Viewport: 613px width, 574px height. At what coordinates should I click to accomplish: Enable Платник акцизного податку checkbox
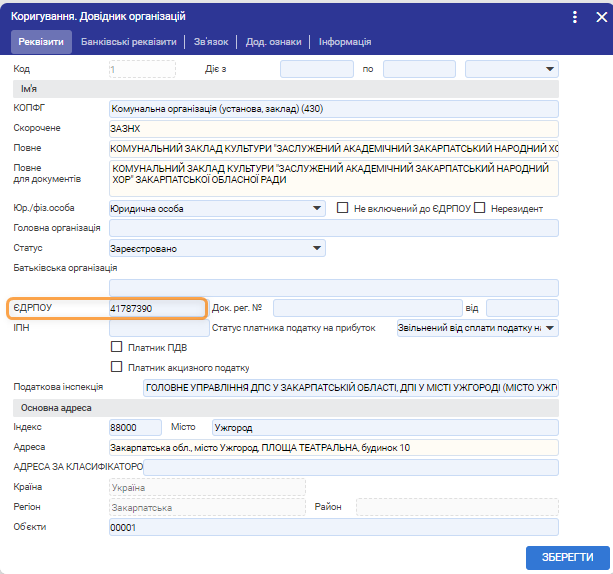[116, 367]
